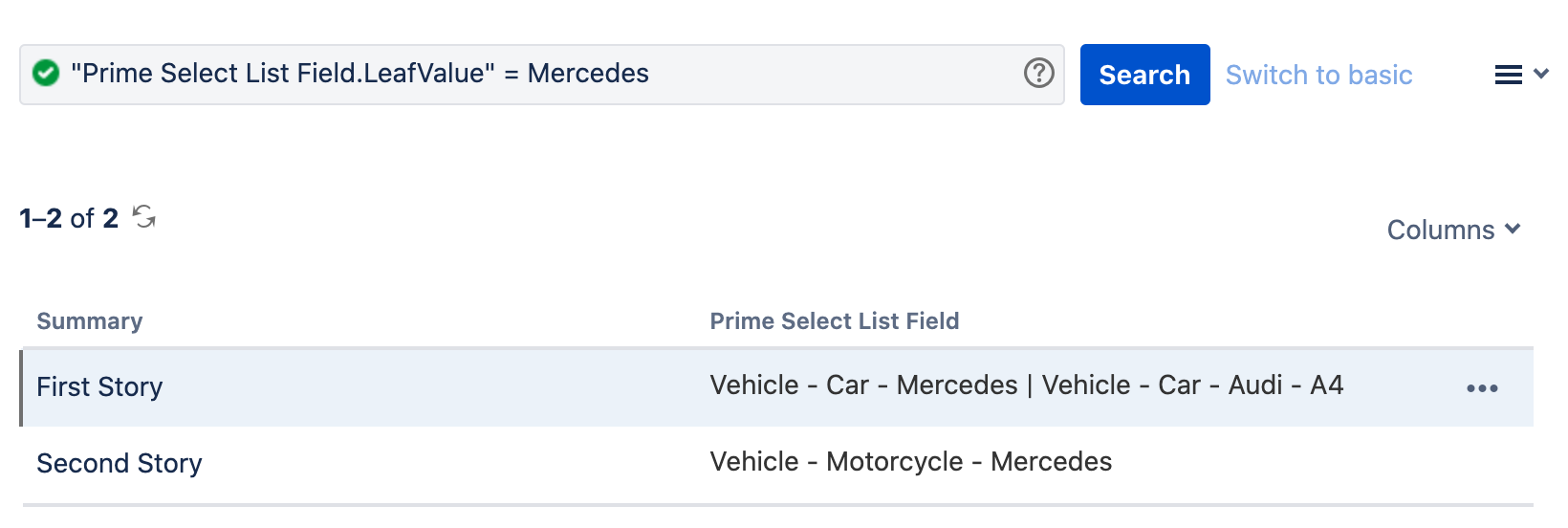Switch to basic search mode
This screenshot has height=528, width=1568.
tap(1318, 75)
